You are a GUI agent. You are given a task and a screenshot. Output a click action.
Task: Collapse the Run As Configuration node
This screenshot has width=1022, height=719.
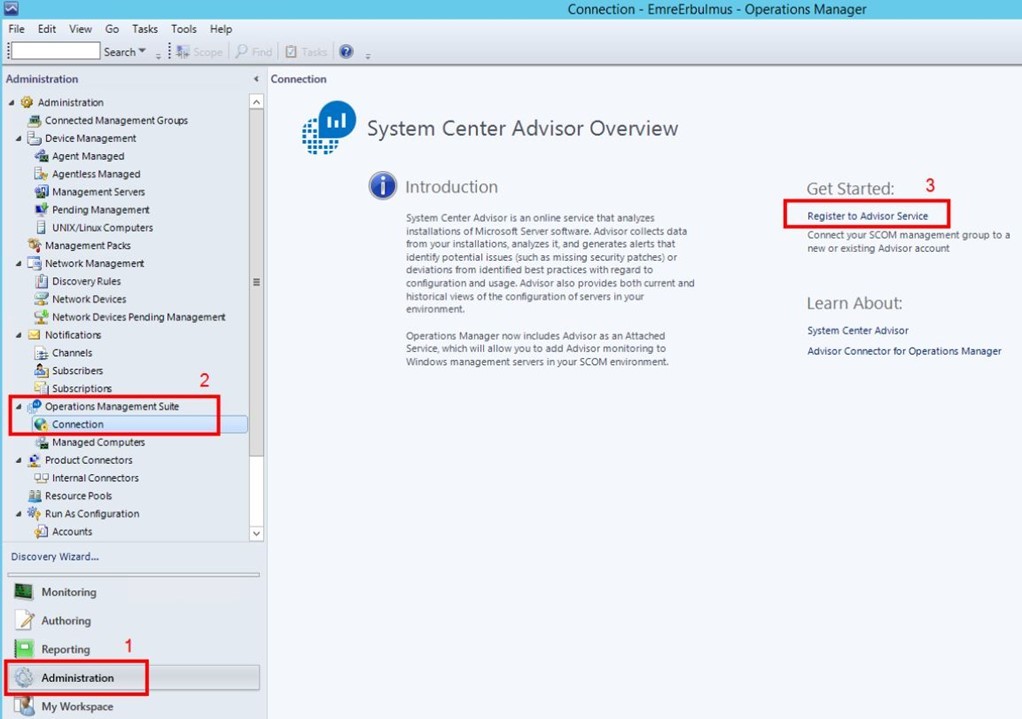(18, 514)
